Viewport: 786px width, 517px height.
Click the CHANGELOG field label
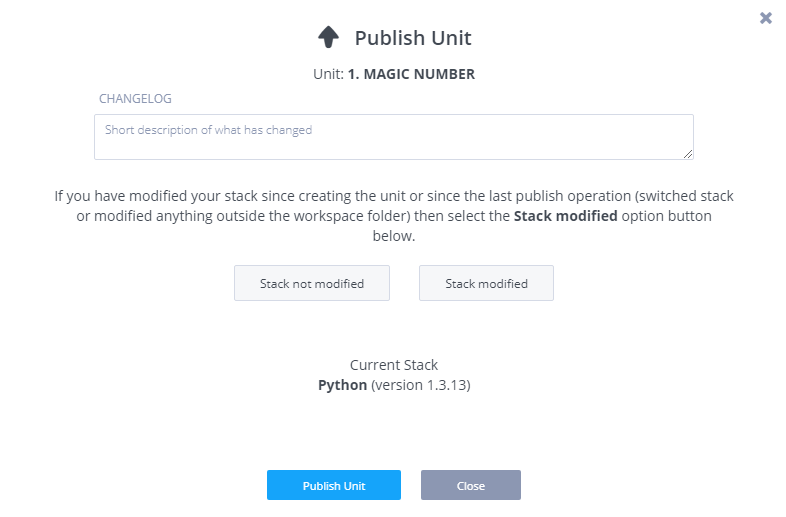(x=135, y=99)
